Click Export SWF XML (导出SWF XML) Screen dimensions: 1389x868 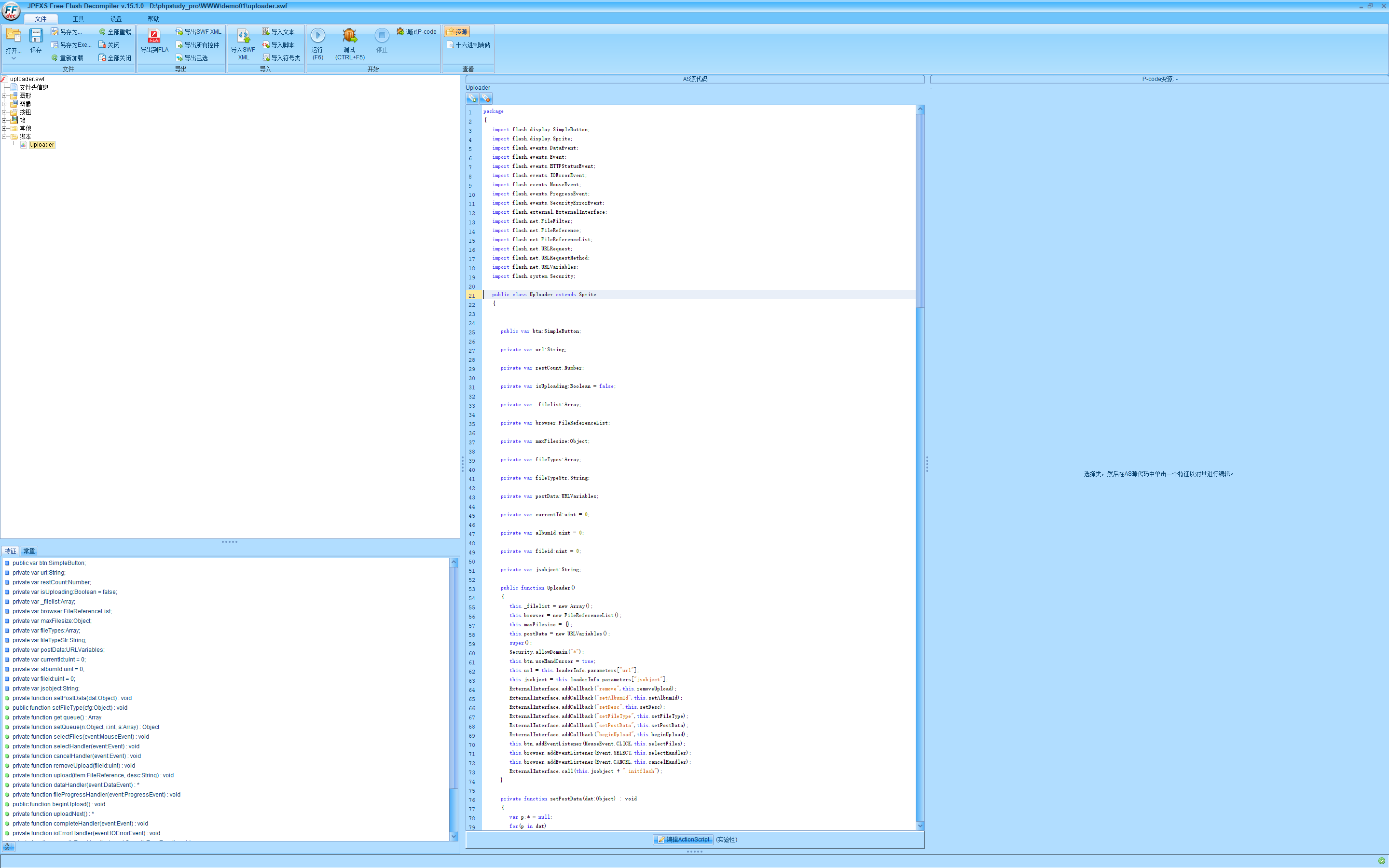point(198,31)
